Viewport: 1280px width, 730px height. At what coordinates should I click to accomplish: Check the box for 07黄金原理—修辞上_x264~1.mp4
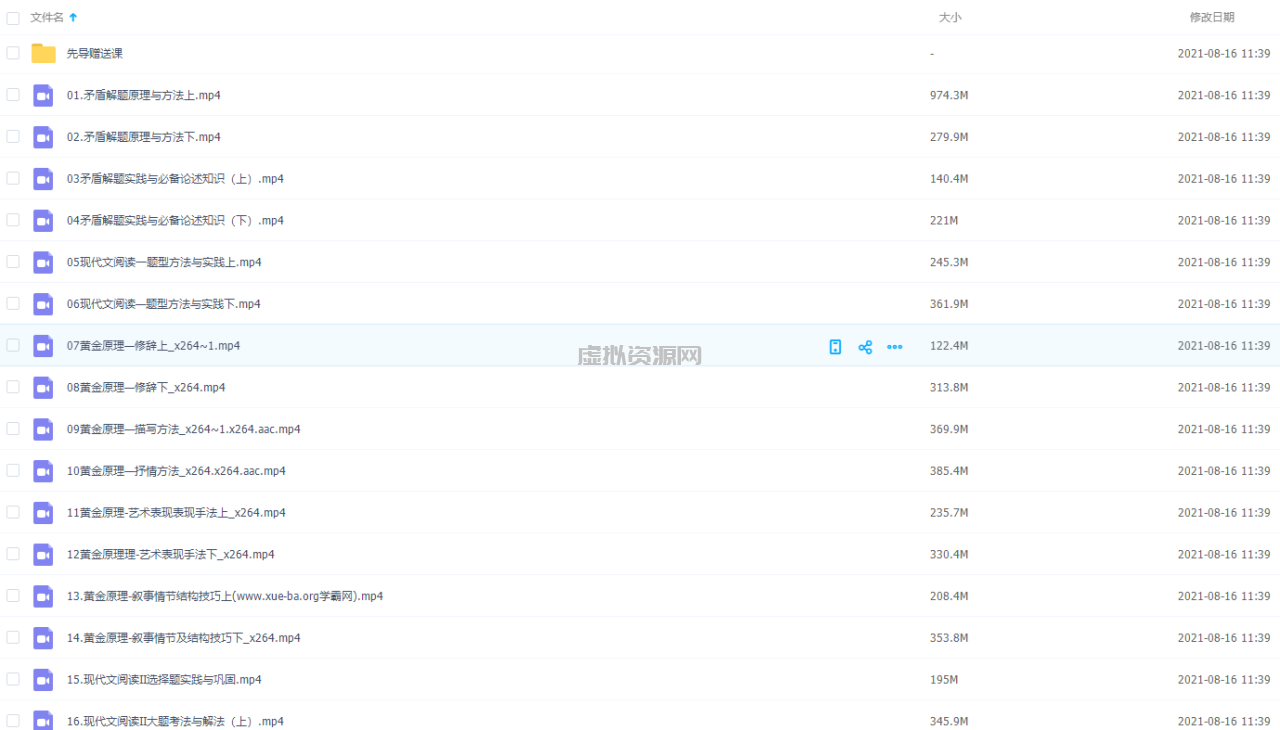coord(13,345)
